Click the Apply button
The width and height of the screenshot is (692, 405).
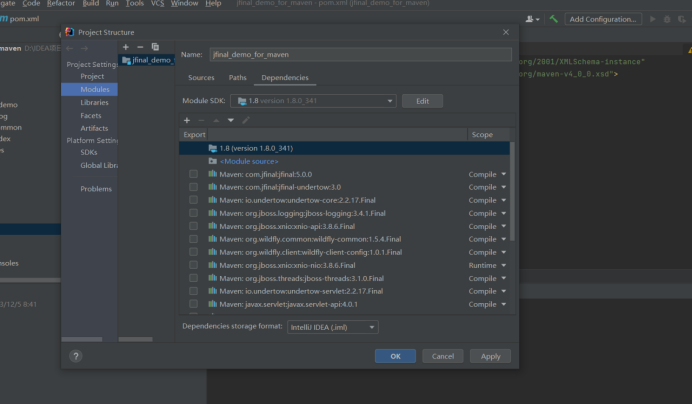click(x=490, y=356)
